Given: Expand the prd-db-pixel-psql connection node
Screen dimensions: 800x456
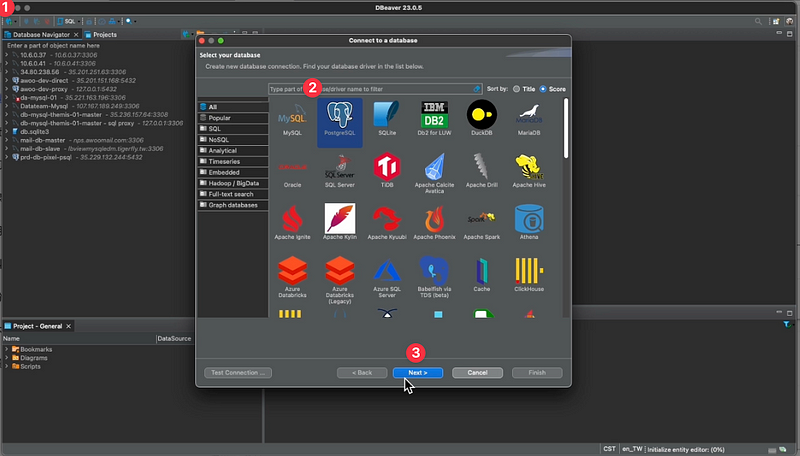Looking at the screenshot, I should [x=7, y=157].
